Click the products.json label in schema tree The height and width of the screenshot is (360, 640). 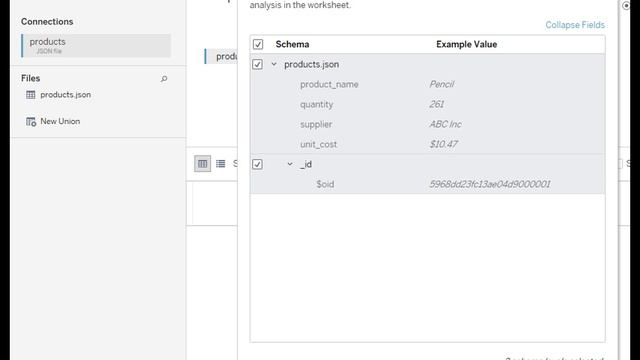(311, 64)
